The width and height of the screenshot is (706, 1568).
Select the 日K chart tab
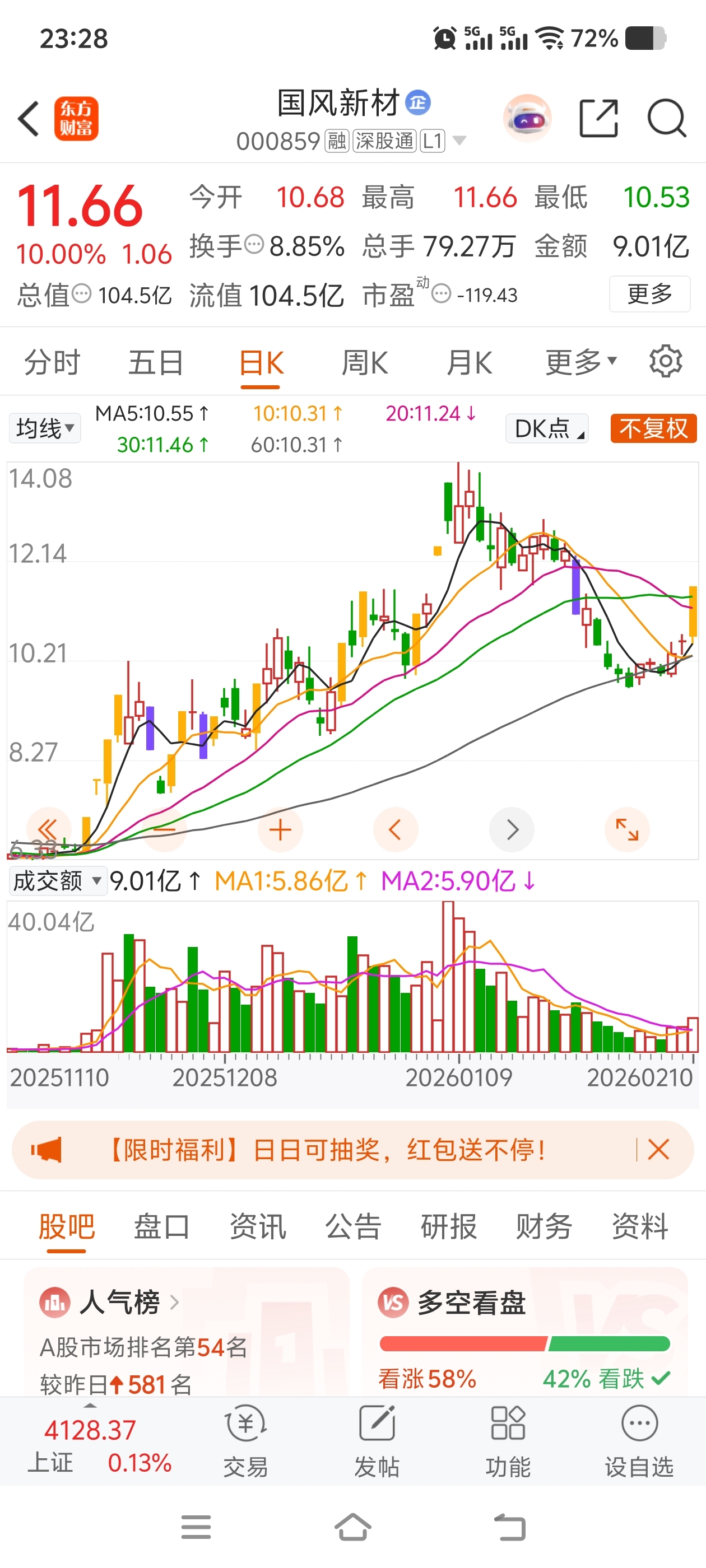[x=261, y=363]
